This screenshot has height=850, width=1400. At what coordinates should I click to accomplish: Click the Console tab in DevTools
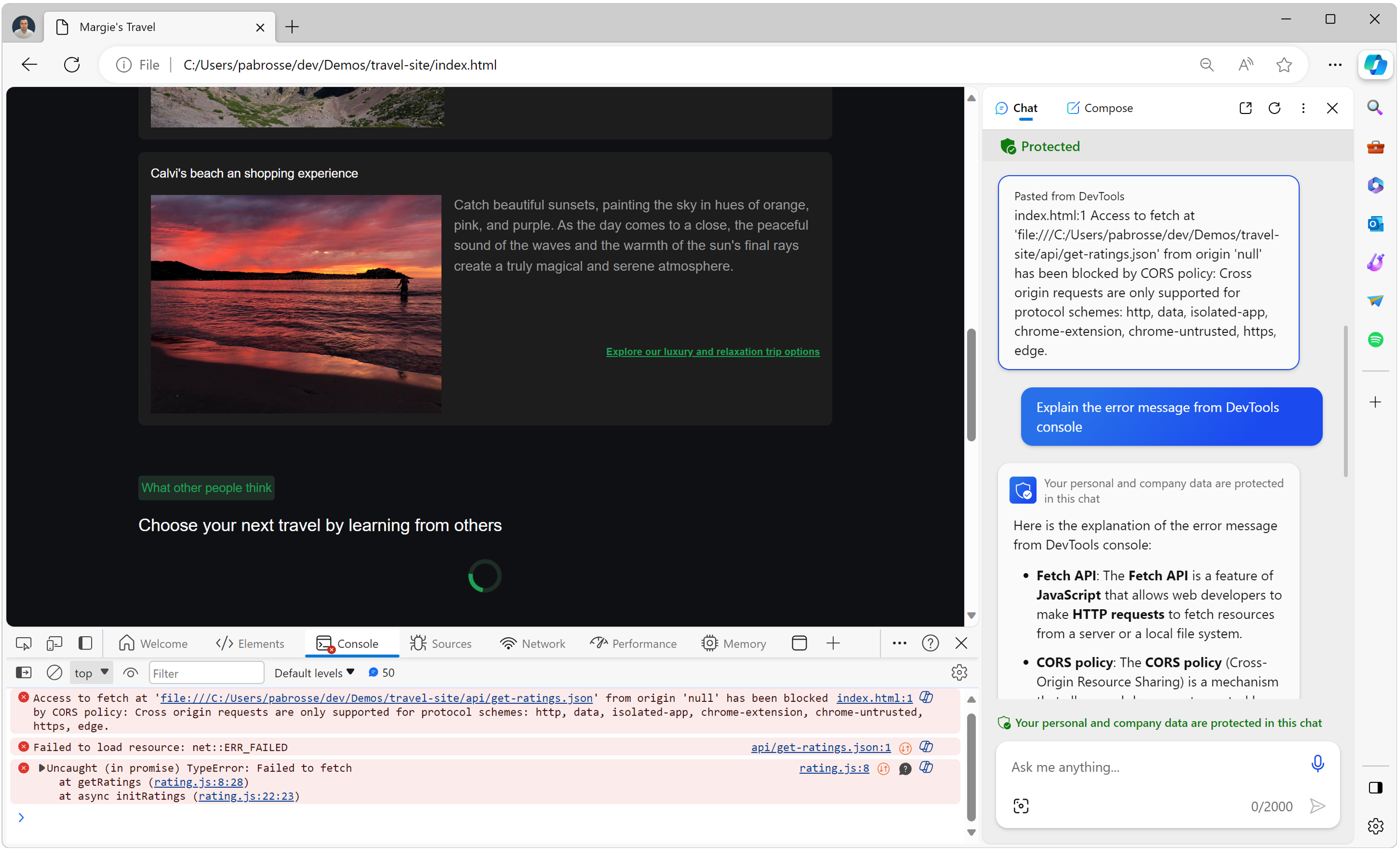(357, 643)
